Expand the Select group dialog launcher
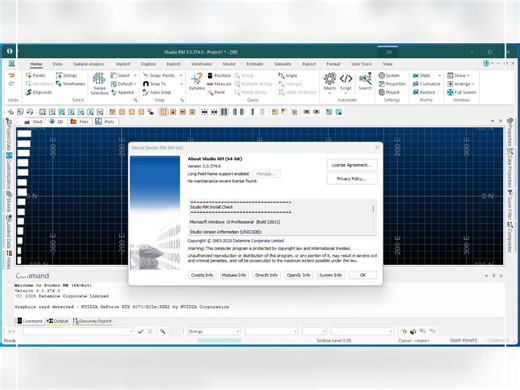The width and height of the screenshot is (520, 390). pyautogui.click(x=136, y=100)
